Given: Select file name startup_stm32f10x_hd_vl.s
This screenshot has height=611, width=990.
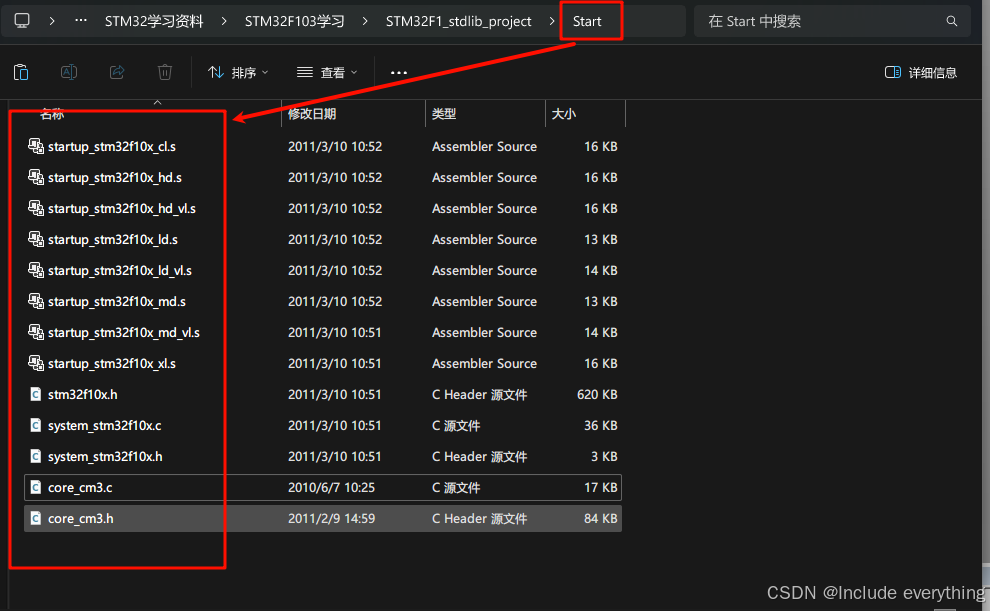Looking at the screenshot, I should [x=122, y=208].
